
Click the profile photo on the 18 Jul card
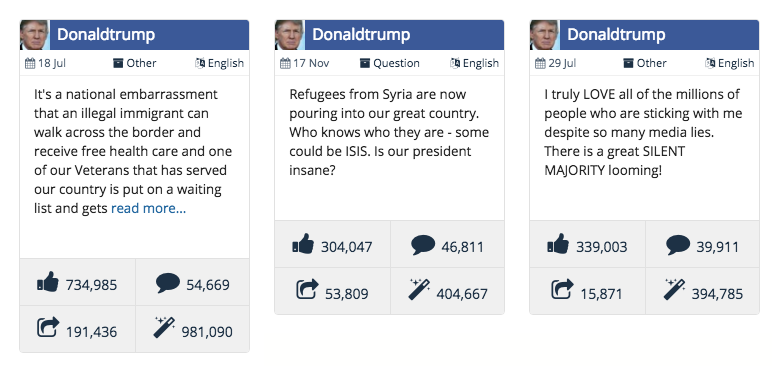34,34
